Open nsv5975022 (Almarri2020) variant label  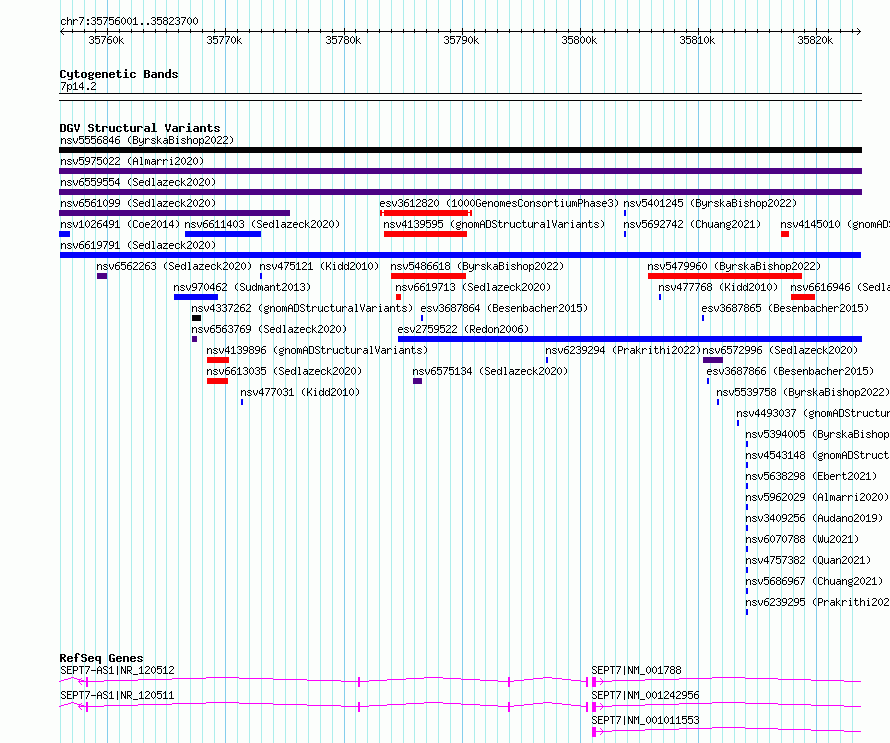click(x=132, y=161)
